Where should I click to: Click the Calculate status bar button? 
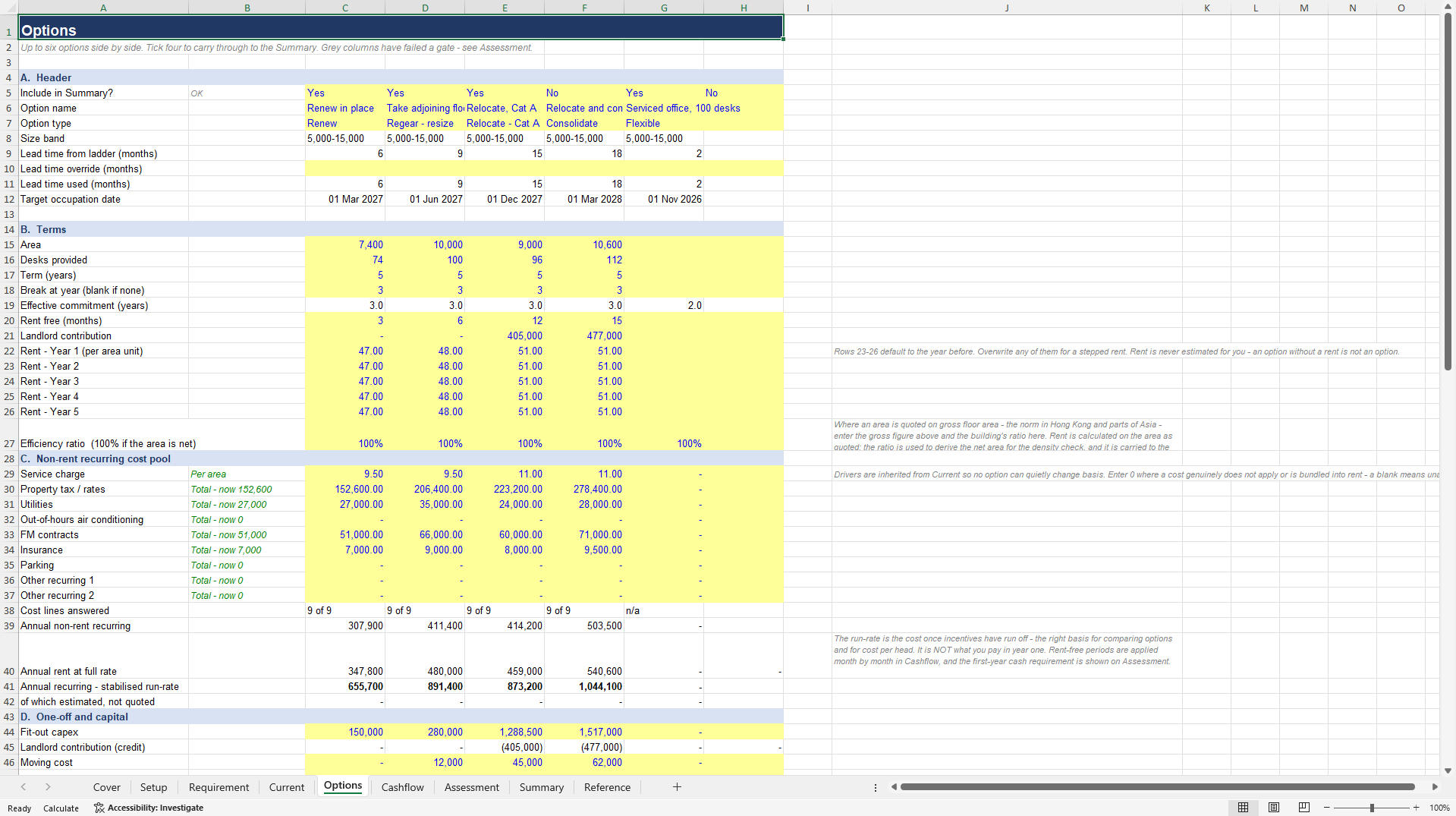[x=61, y=808]
